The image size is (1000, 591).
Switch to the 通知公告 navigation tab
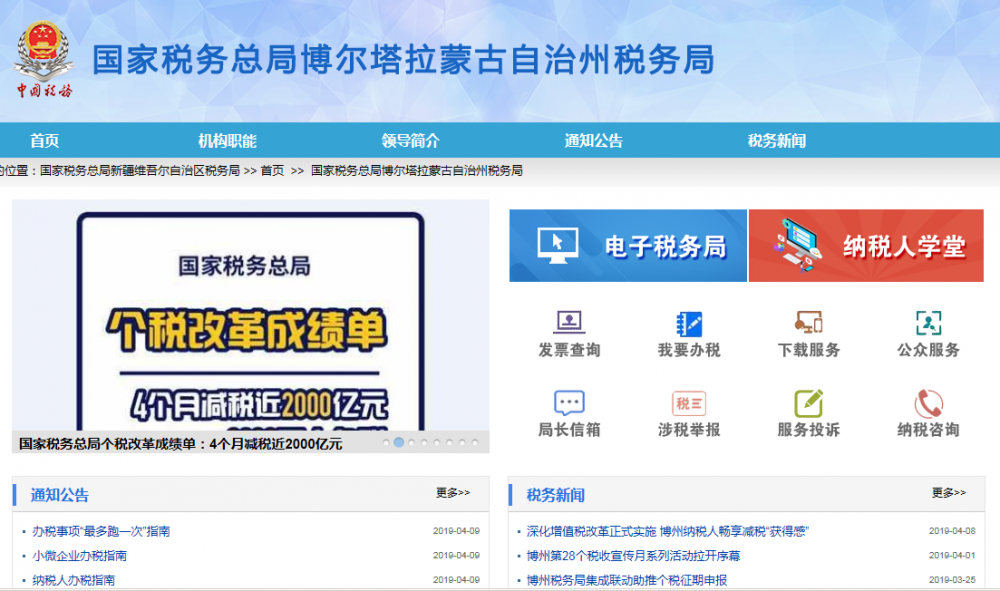coord(591,140)
